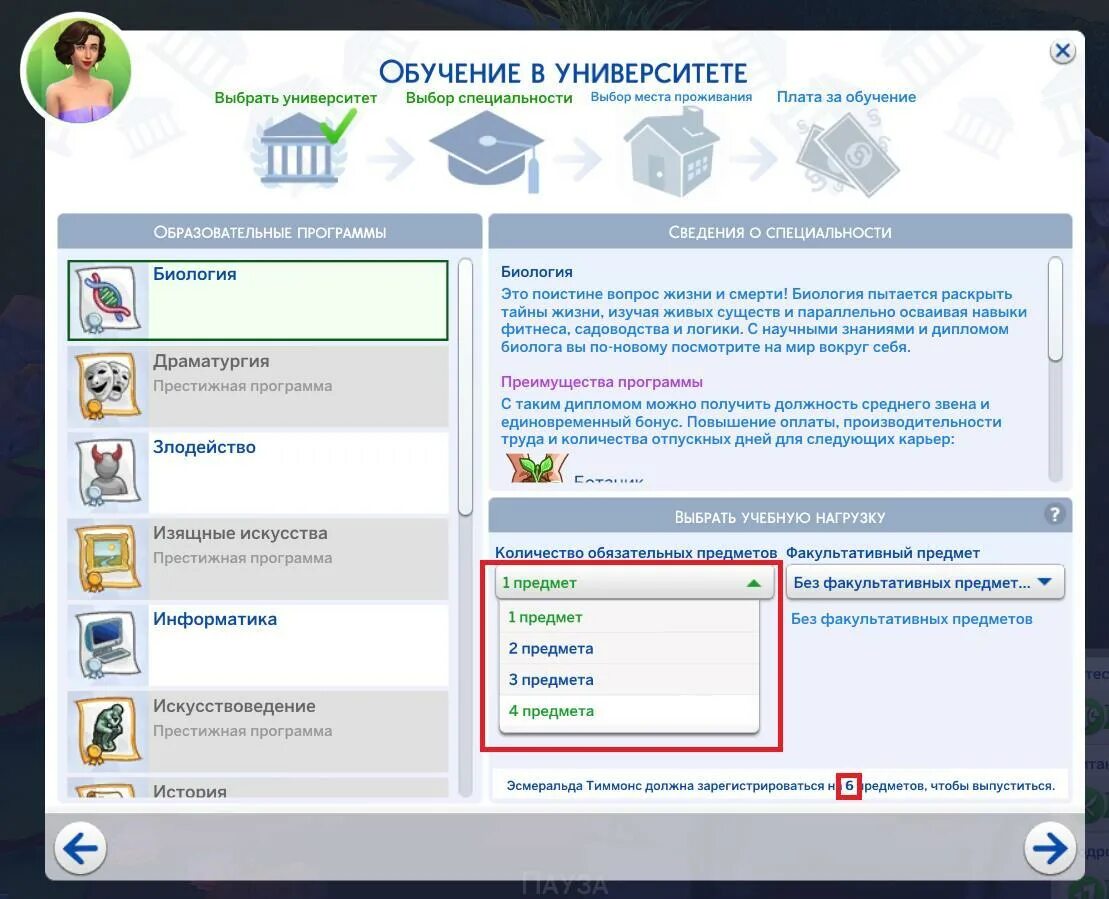Image resolution: width=1109 pixels, height=899 pixels.
Task: Select the История program
Action: (258, 788)
